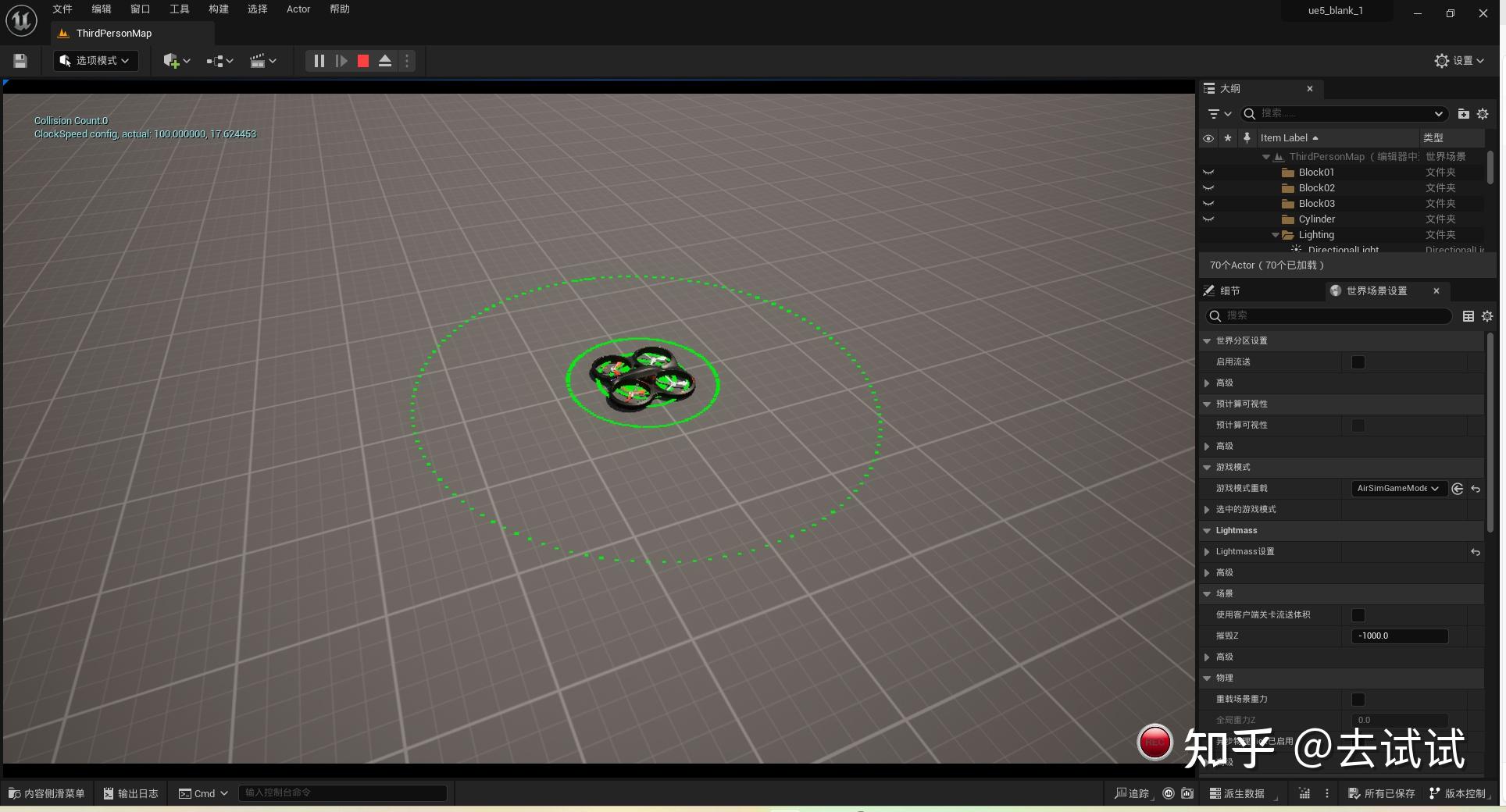Click the derived data icon at bottom
The height and width of the screenshot is (812, 1506).
(x=1237, y=793)
